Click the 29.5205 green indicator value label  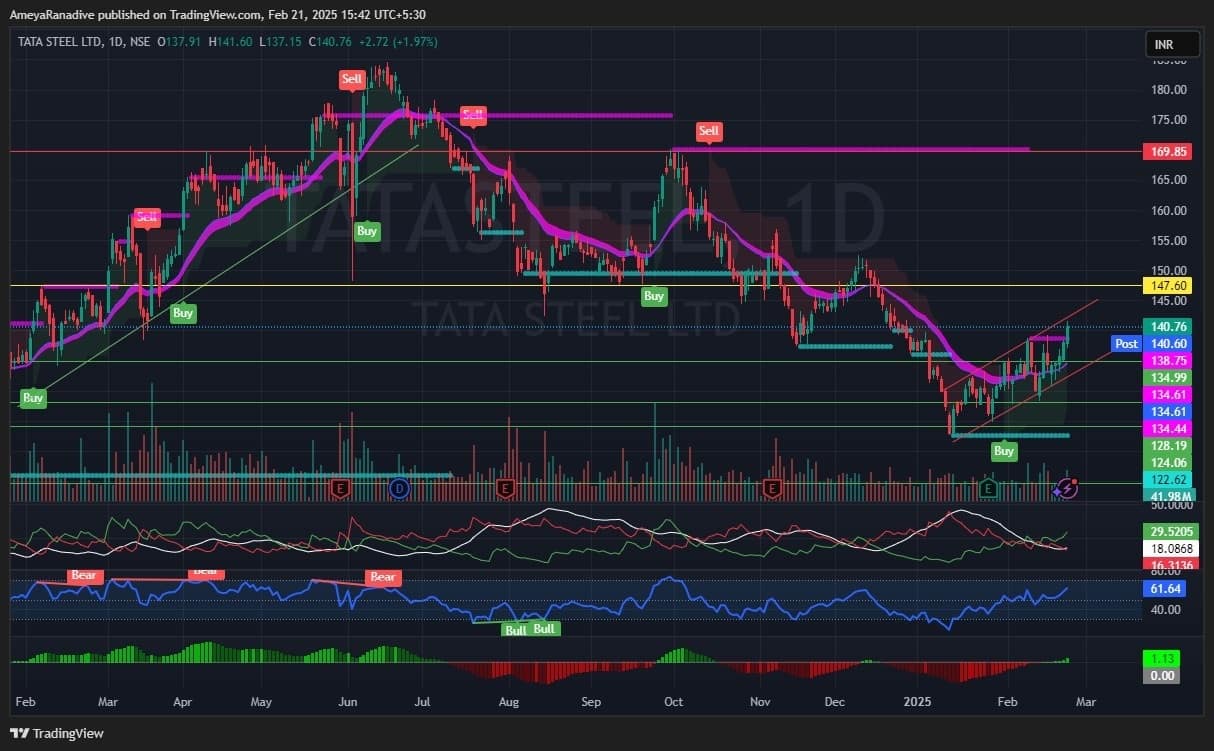click(x=1161, y=532)
